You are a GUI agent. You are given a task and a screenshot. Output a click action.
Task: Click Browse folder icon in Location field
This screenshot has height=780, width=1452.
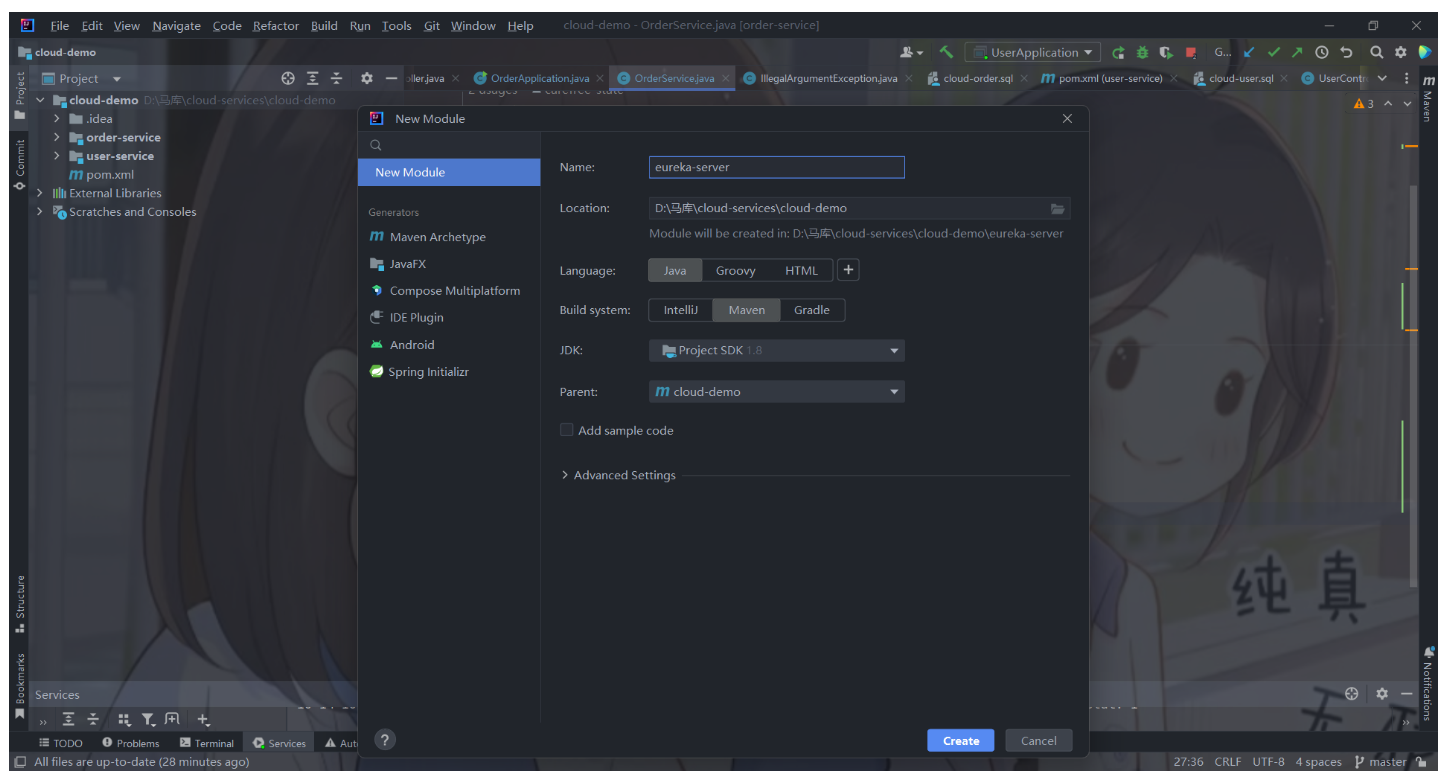click(1058, 208)
